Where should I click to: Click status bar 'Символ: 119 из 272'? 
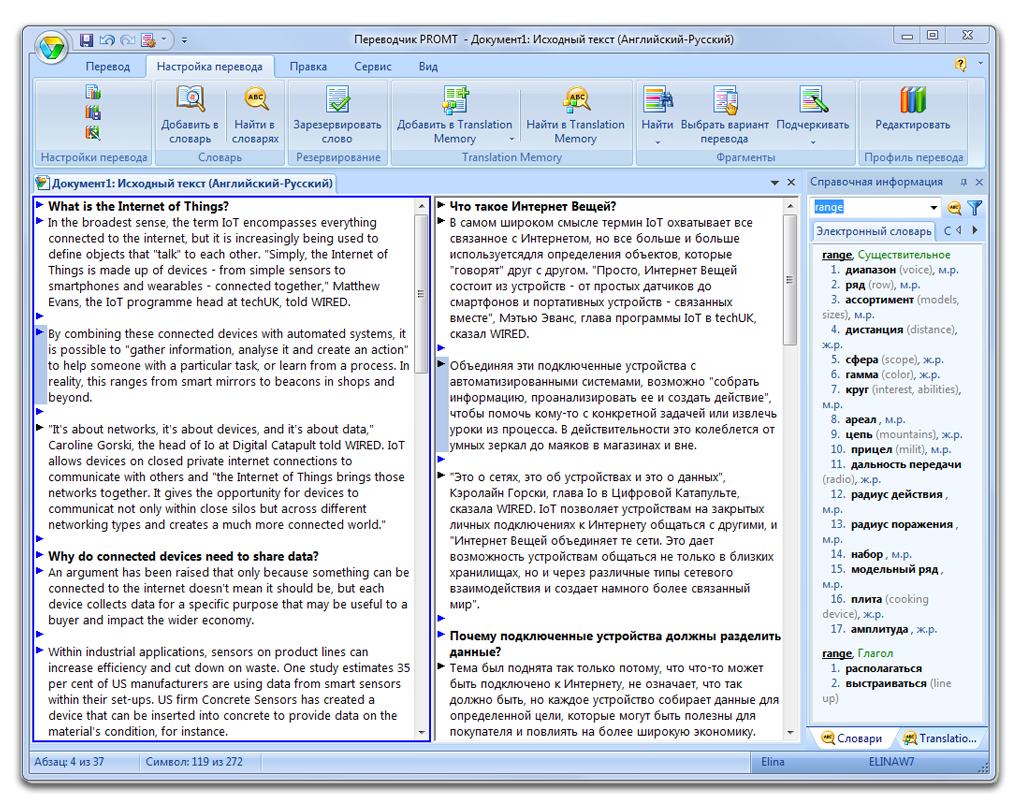tap(194, 762)
